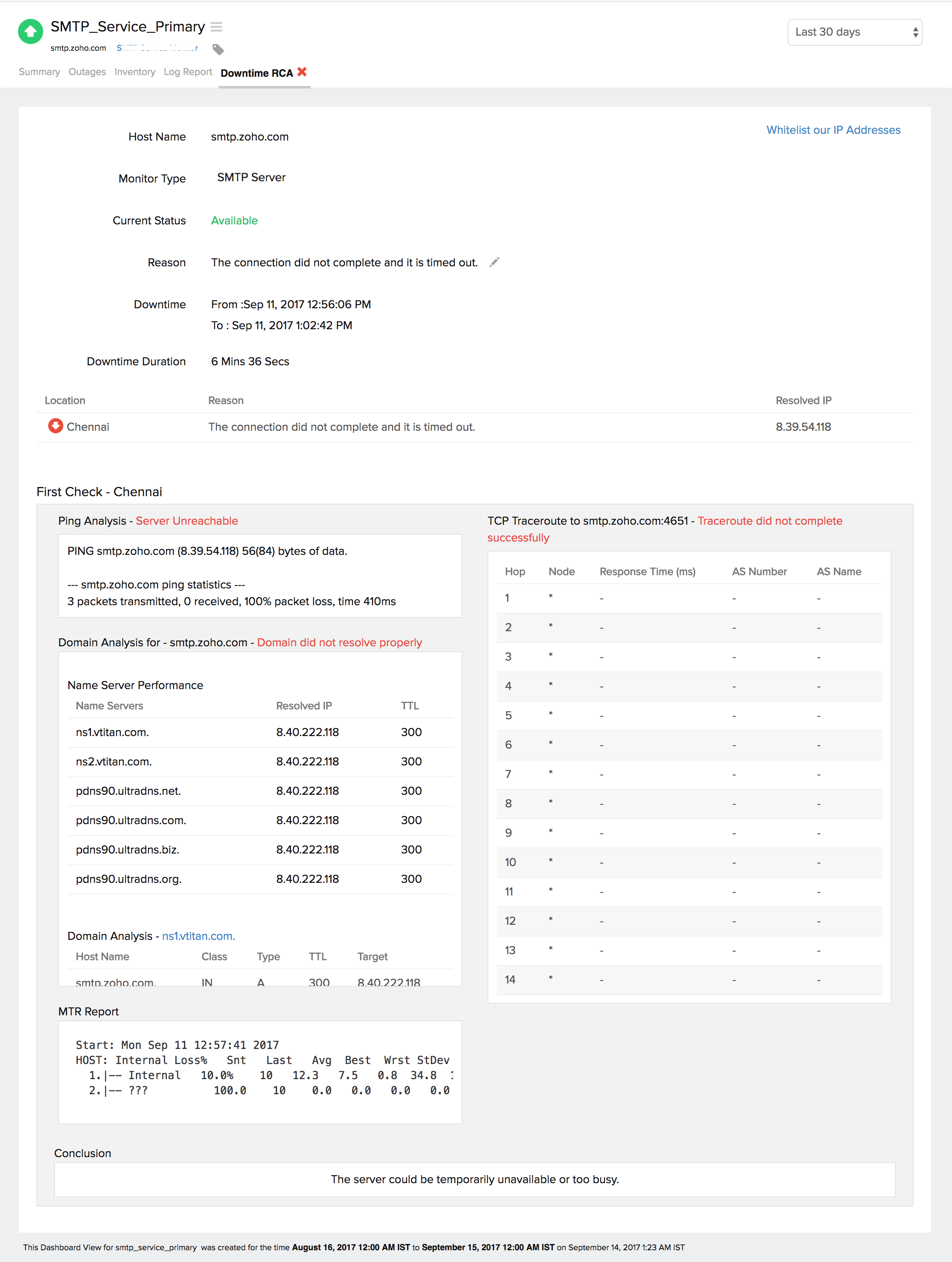The width and height of the screenshot is (952, 1262).
Task: Select the Downtime RCA tab
Action: [x=257, y=73]
